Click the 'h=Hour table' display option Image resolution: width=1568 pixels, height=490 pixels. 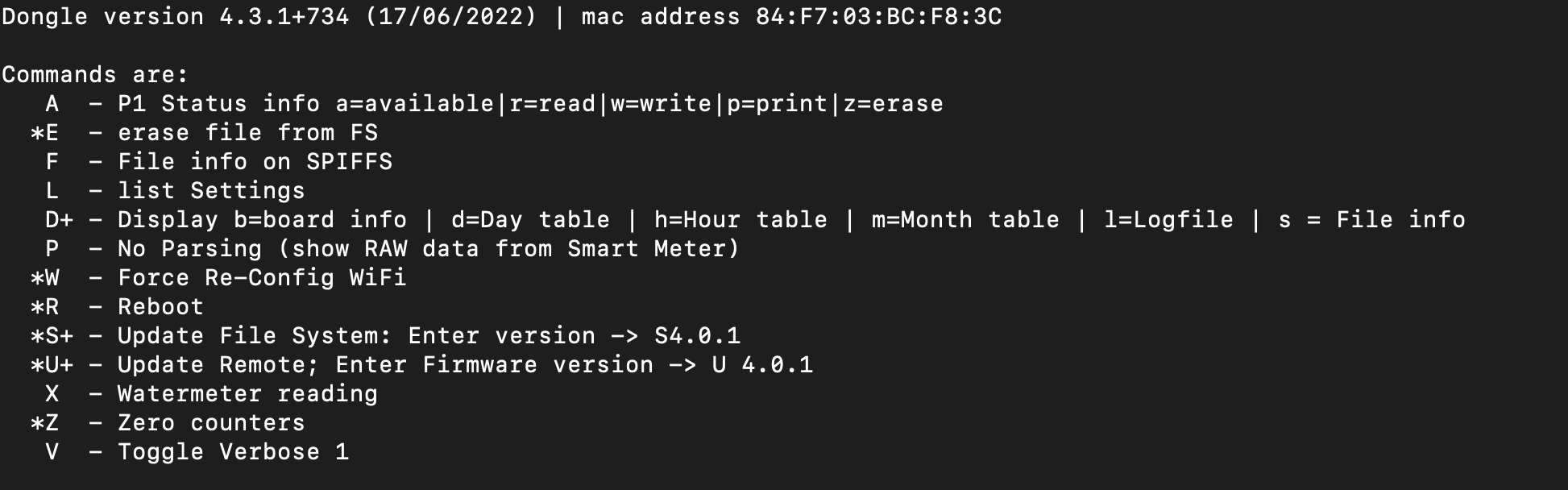pos(740,220)
